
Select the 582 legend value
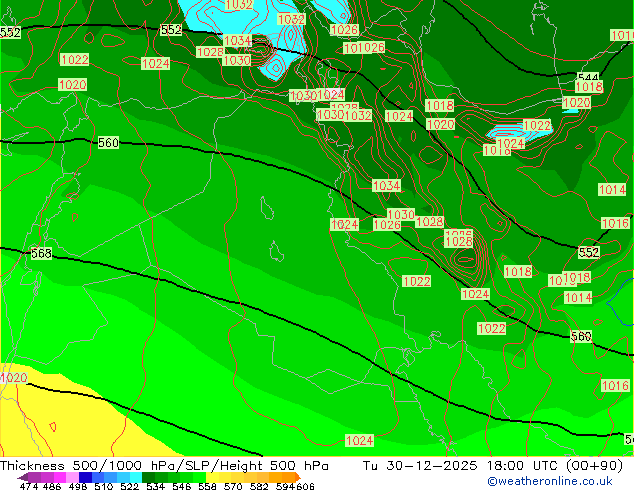[259, 486]
